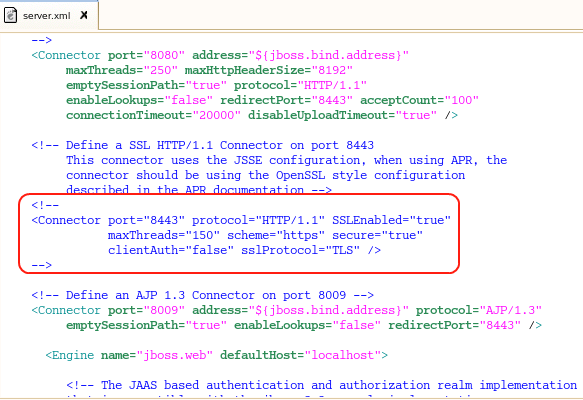The width and height of the screenshot is (583, 400).
Task: Click the SSLEnabled="true" attribute
Action: pyautogui.click(x=391, y=220)
